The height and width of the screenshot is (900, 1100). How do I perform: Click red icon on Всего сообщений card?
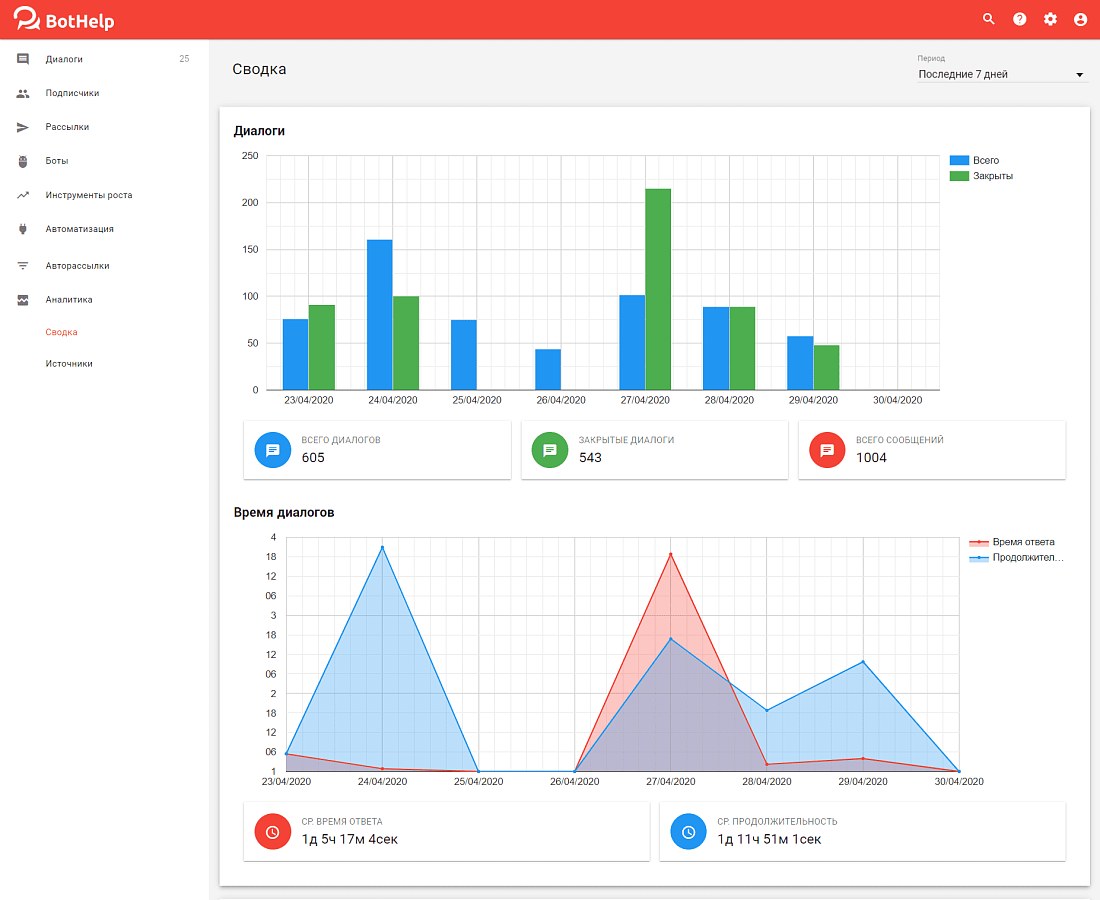pos(827,450)
